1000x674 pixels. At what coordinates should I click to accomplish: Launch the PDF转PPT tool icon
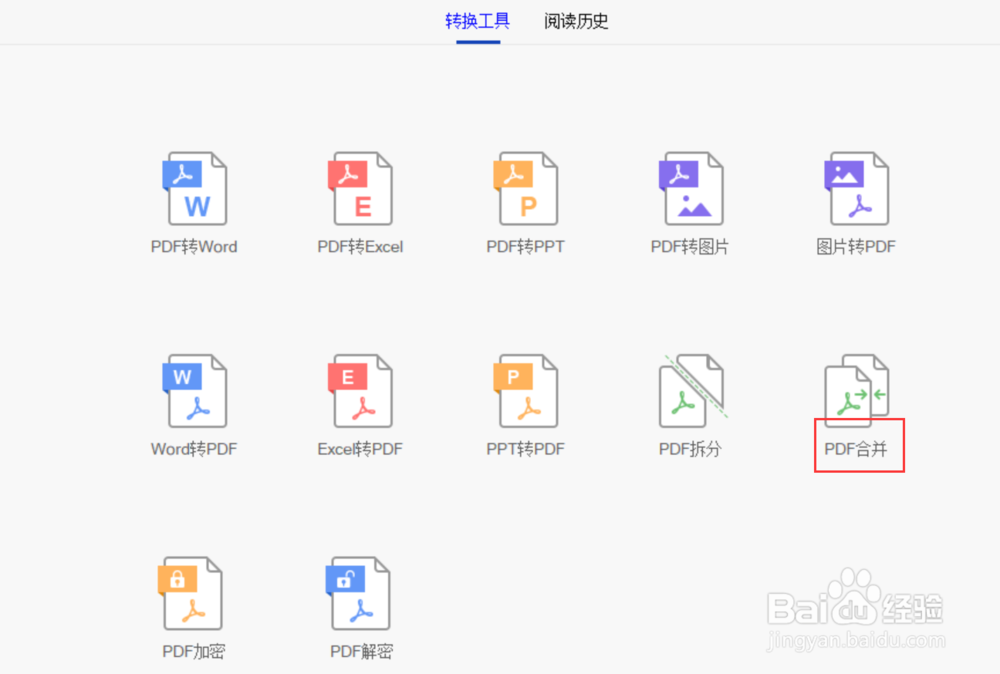(x=526, y=189)
